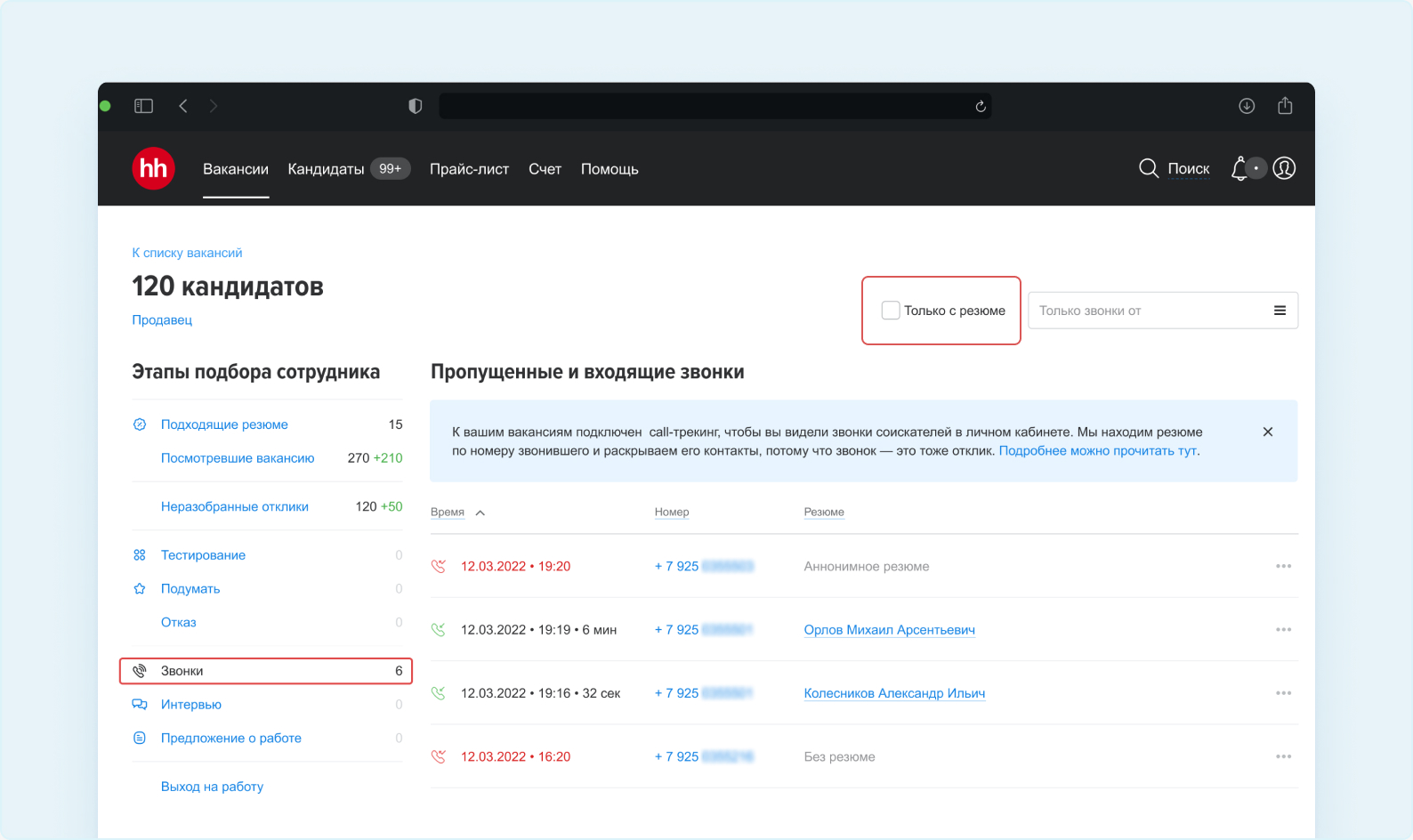Open Выход на работу stage
This screenshot has height=840, width=1413.
point(212,787)
